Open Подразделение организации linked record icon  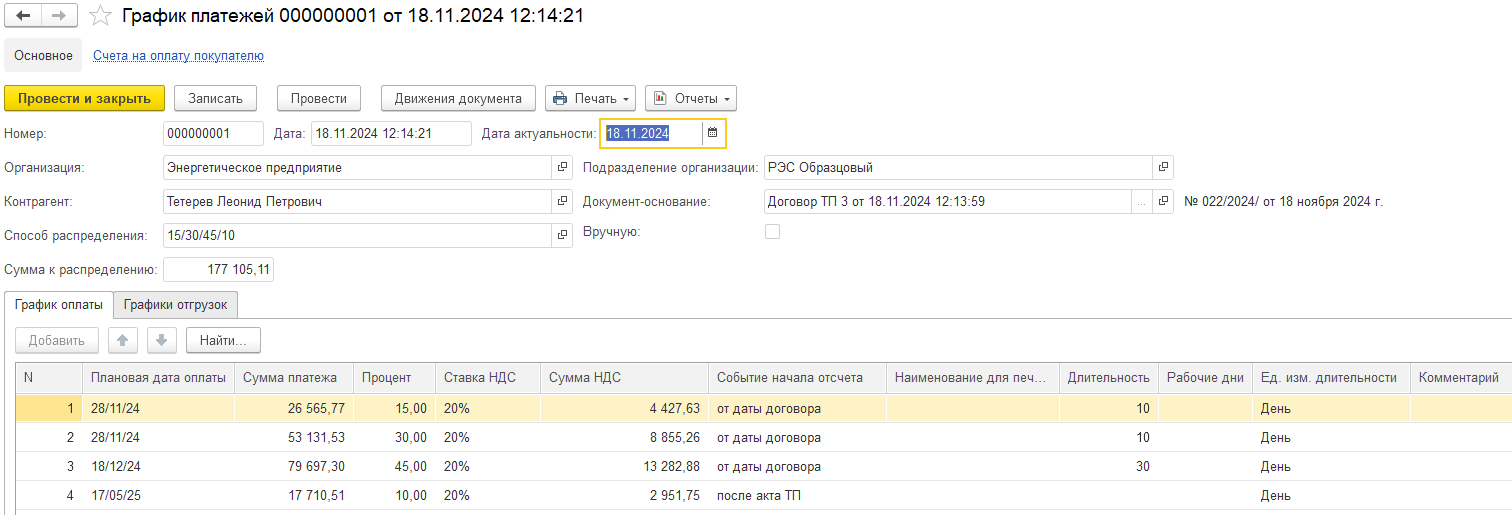(1163, 168)
